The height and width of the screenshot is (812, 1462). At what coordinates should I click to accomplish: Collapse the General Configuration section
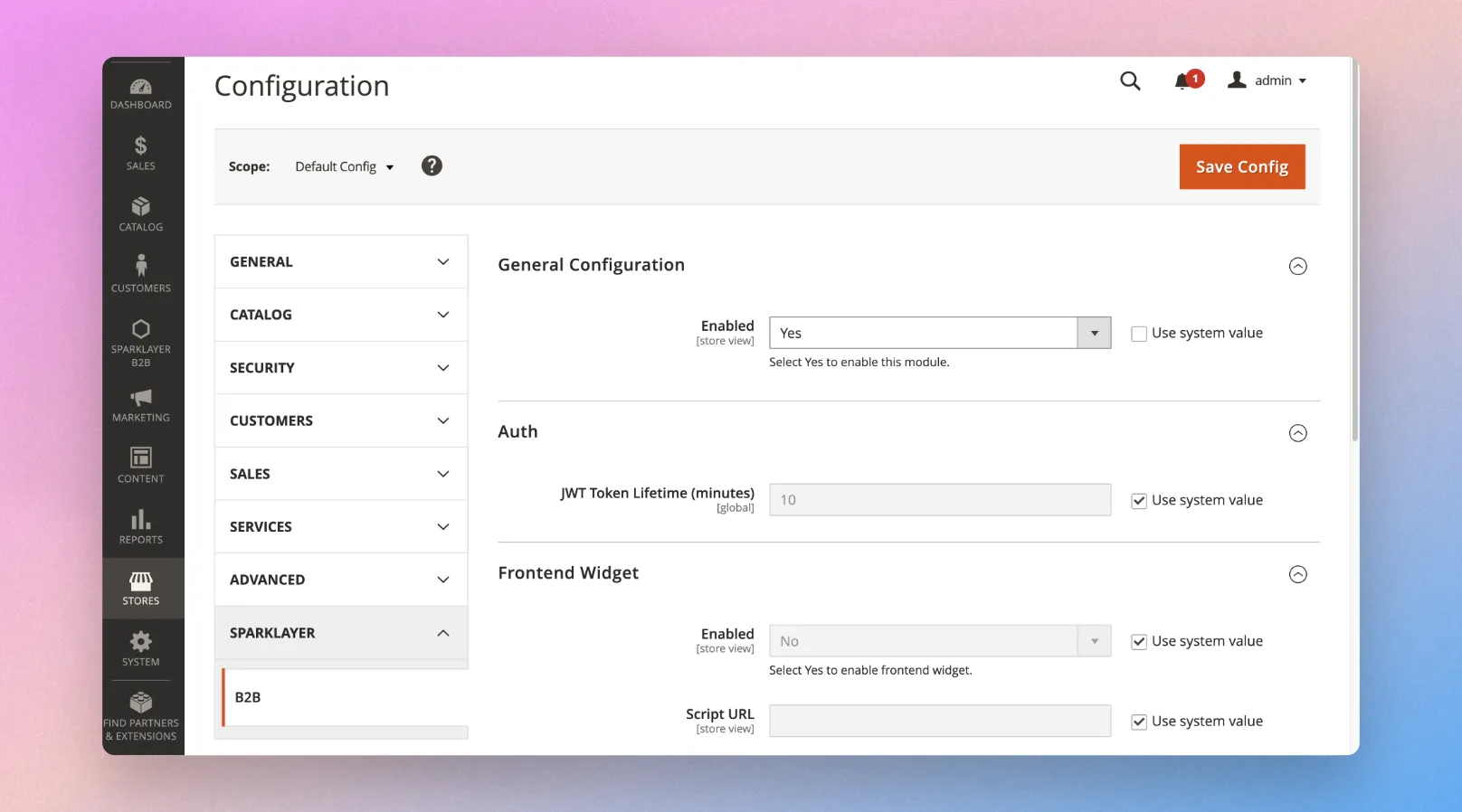click(x=1297, y=266)
